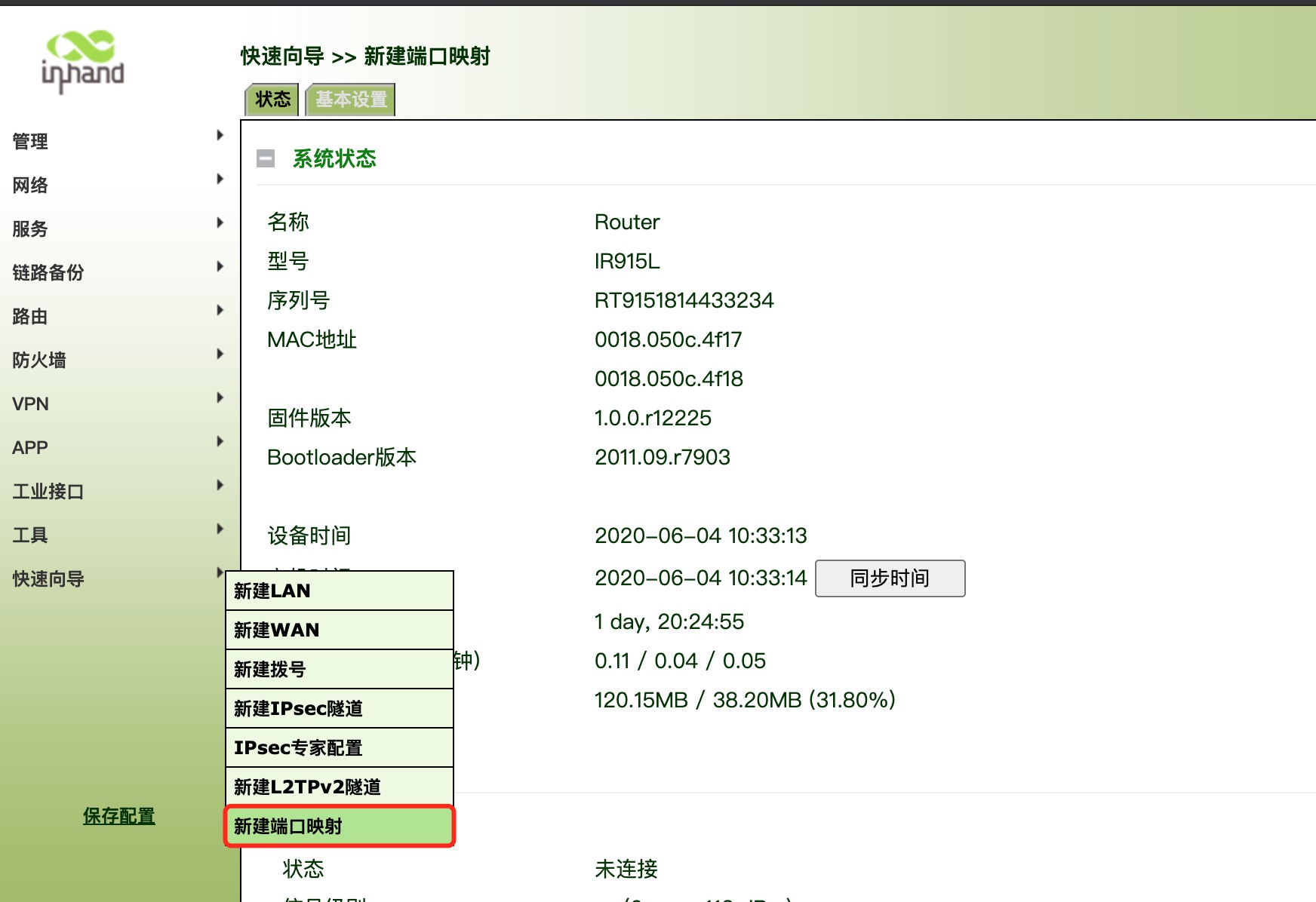Open the 链路备份 sidebar menu
The width and height of the screenshot is (1316, 902).
point(48,272)
